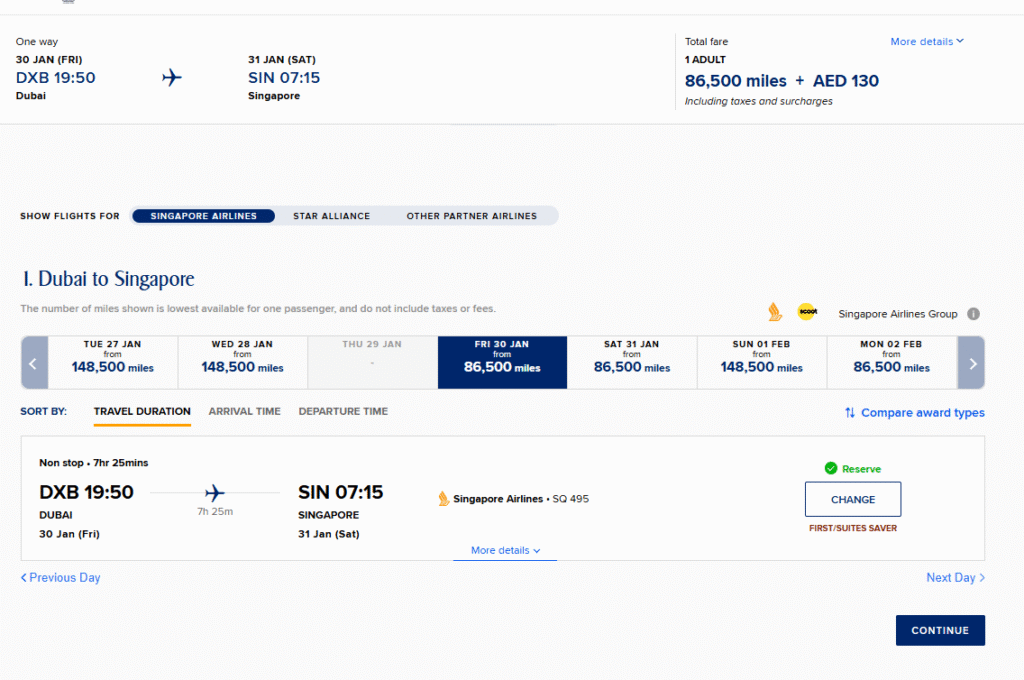Select the Singapore Airlines flight filter
Viewport: 1024px width, 680px height.
[x=203, y=216]
